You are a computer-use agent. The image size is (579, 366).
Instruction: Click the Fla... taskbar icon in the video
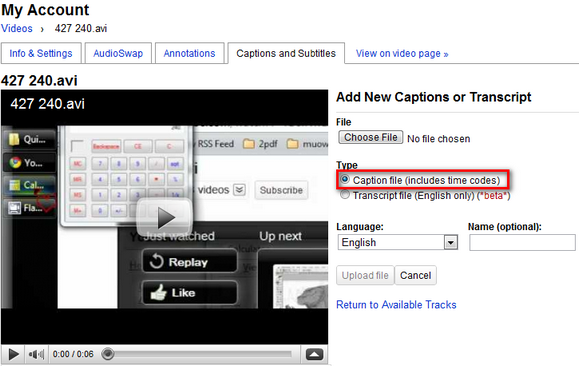click(x=15, y=208)
